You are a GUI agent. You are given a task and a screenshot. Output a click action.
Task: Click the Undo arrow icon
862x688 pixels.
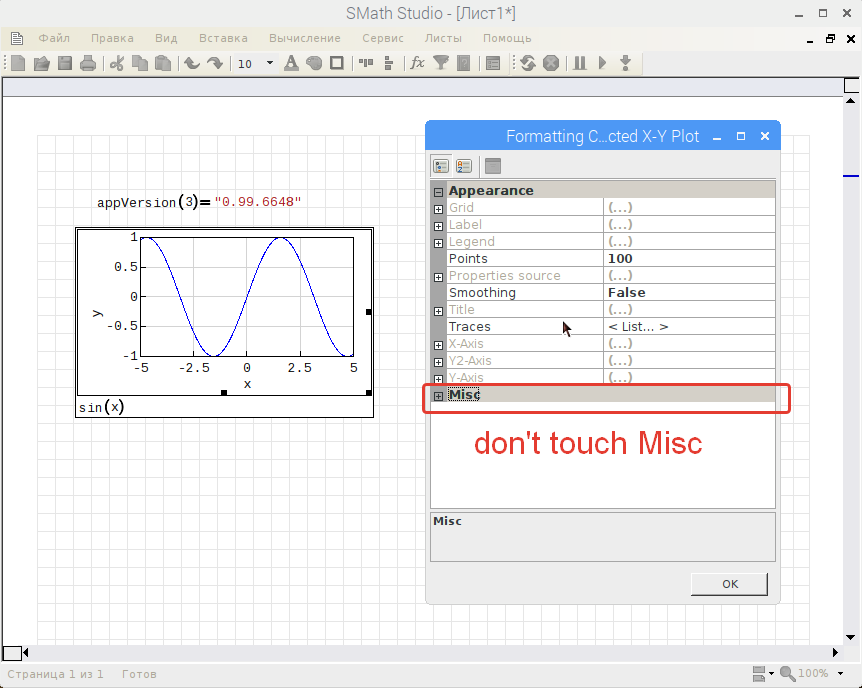192,63
